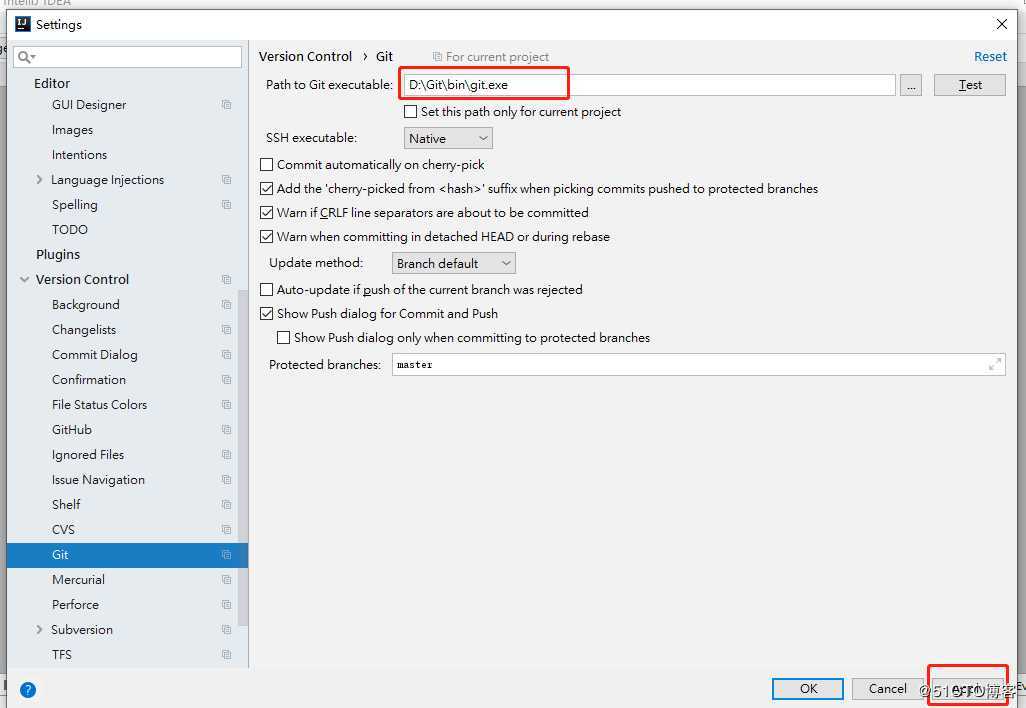Enable auto-update if push was rejected
Screen dimensions: 1026x708
(266, 289)
